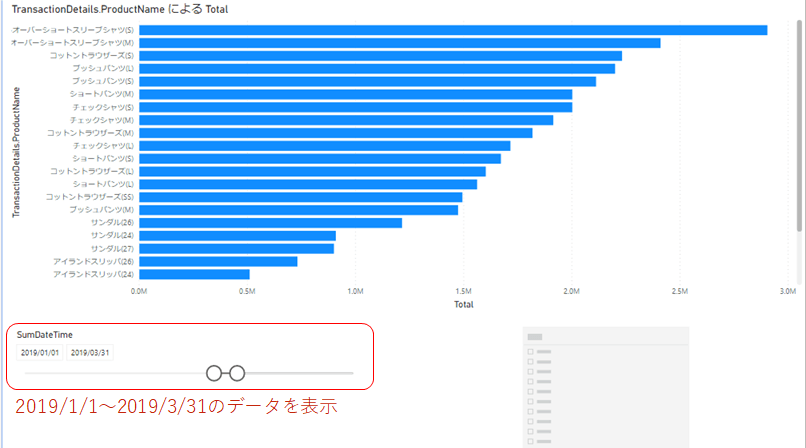This screenshot has width=806, height=448.
Task: Click the vertical TransactionDetails.ProductName axis title
Action: [x=16, y=152]
